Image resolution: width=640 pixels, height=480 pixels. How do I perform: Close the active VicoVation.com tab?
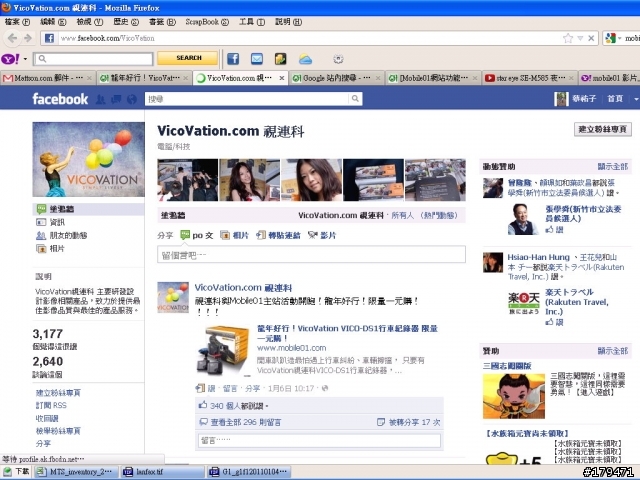coord(282,78)
